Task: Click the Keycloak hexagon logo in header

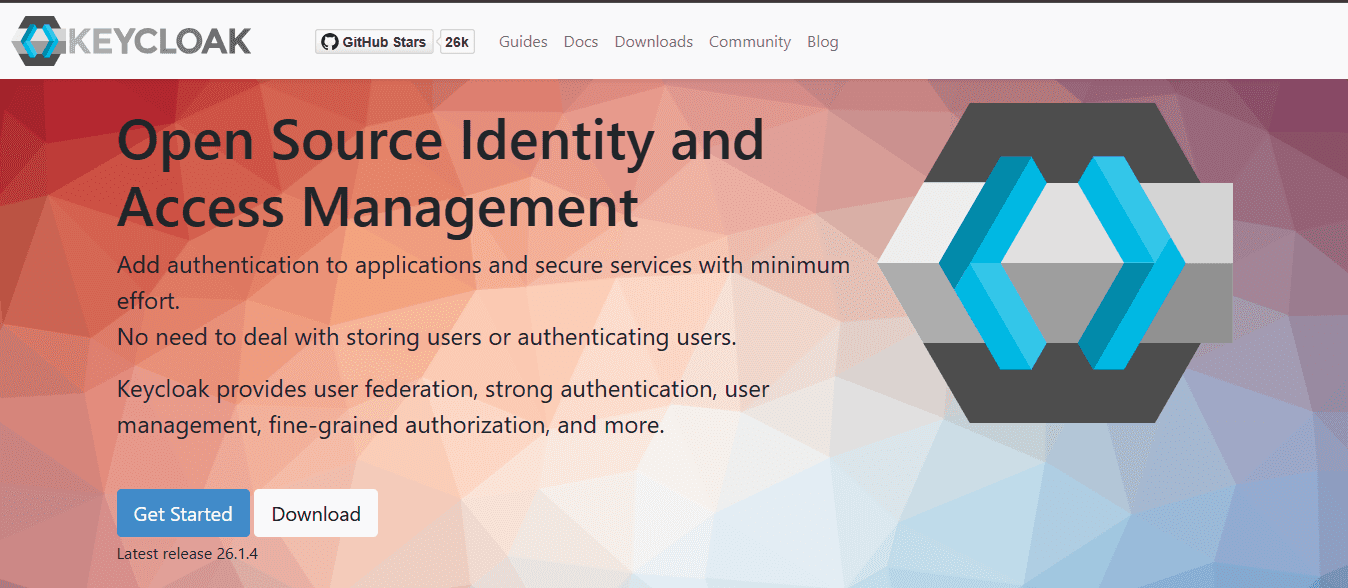Action: pyautogui.click(x=39, y=41)
